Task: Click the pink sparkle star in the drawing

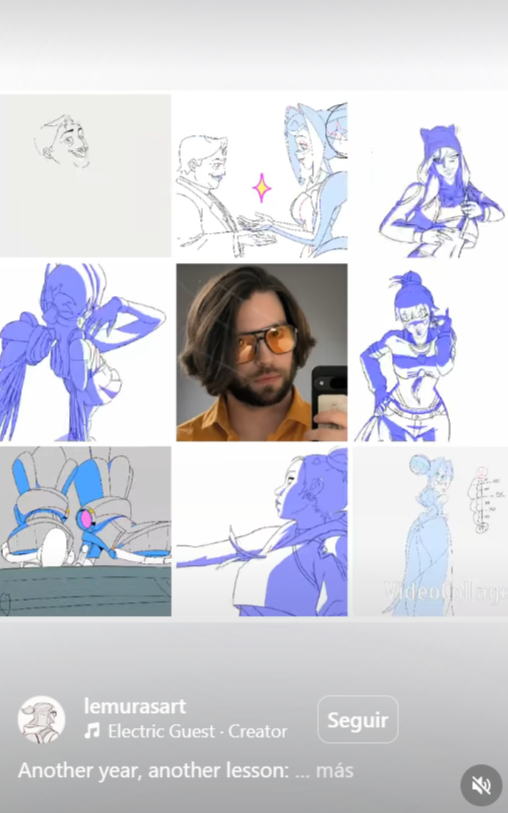Action: 262,188
